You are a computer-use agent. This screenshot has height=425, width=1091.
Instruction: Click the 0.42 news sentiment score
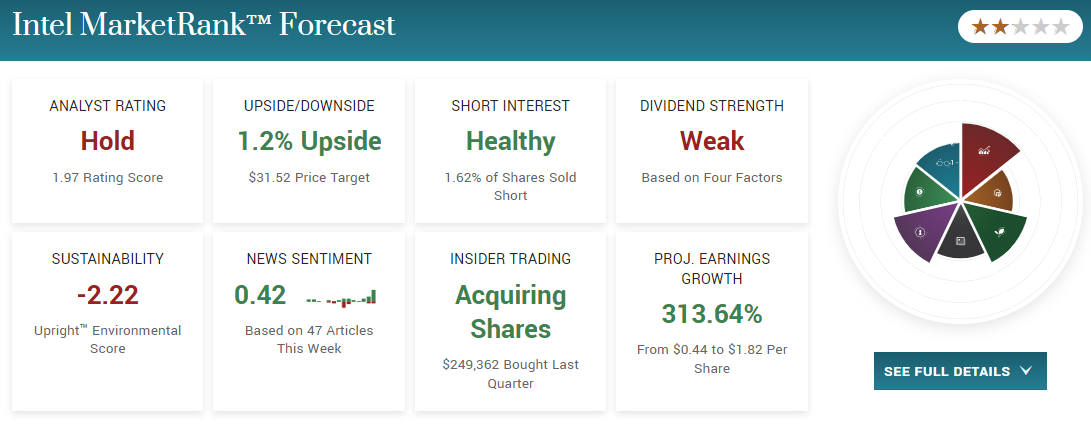[x=261, y=295]
